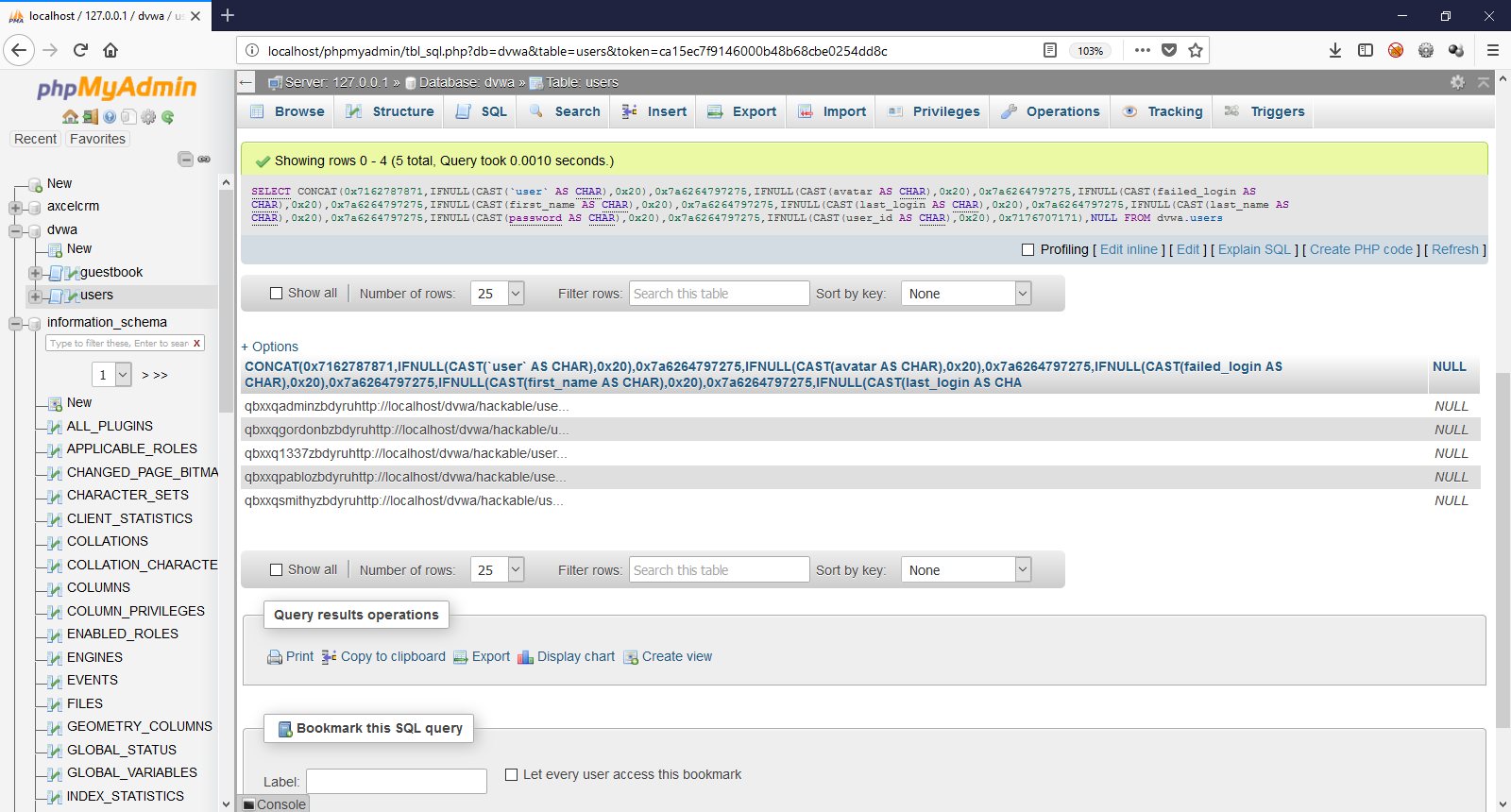Open Firefox downloads arrow icon
The height and width of the screenshot is (812, 1511).
[x=1335, y=50]
